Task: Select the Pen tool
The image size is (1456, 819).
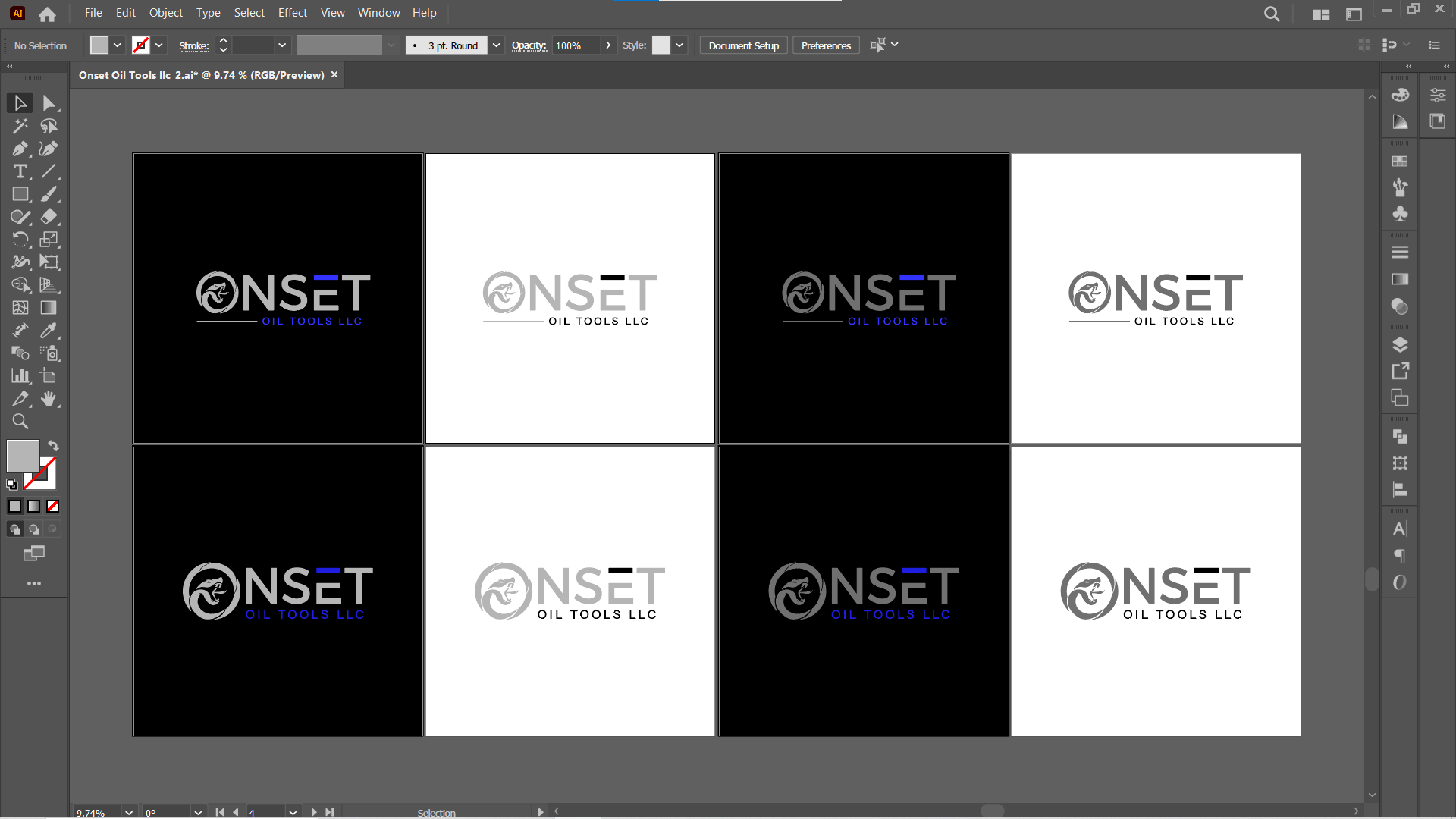Action: point(20,149)
